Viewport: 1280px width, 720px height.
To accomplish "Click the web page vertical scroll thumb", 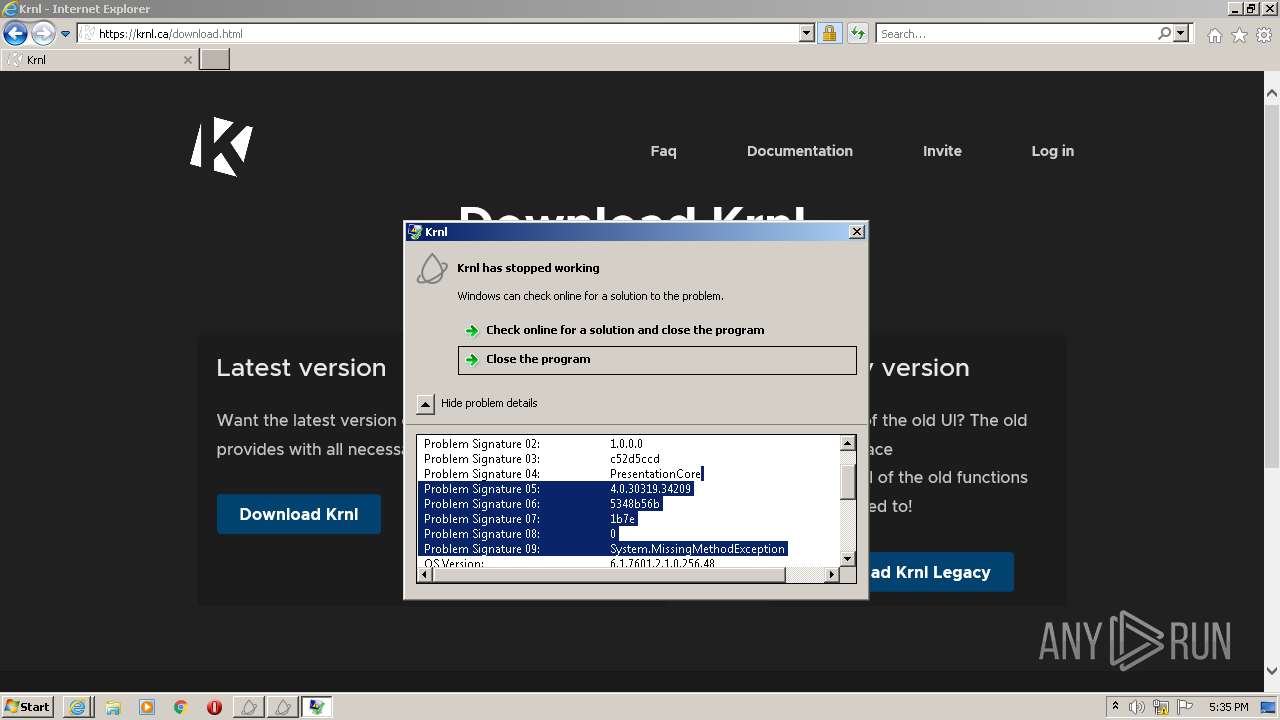I will click(x=1272, y=285).
